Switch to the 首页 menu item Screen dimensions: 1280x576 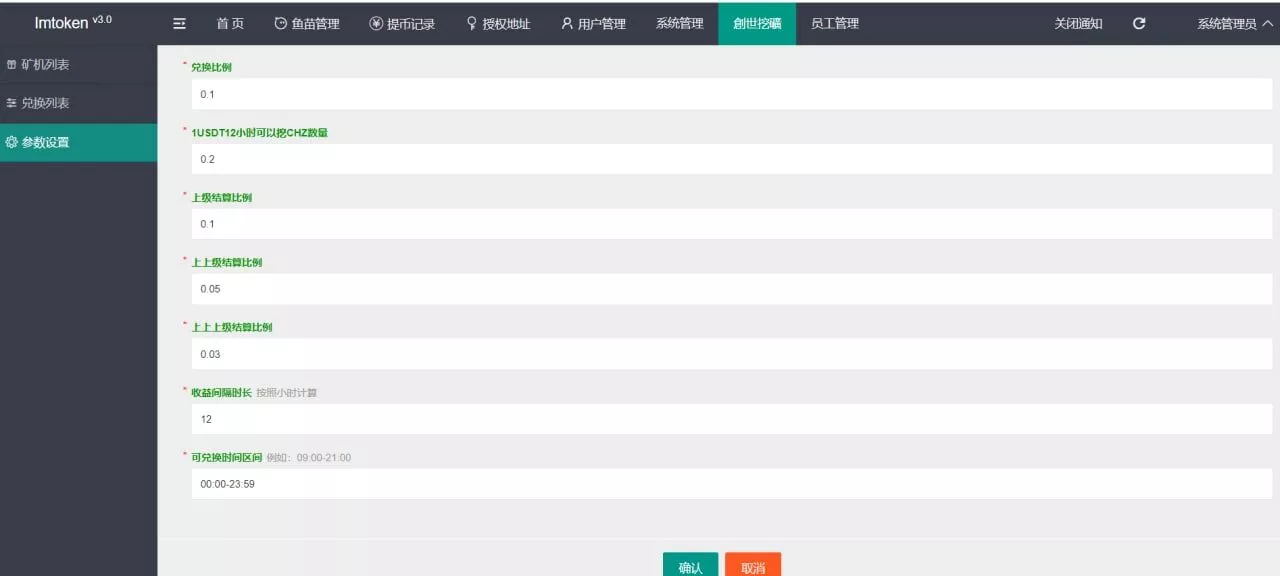coord(230,22)
